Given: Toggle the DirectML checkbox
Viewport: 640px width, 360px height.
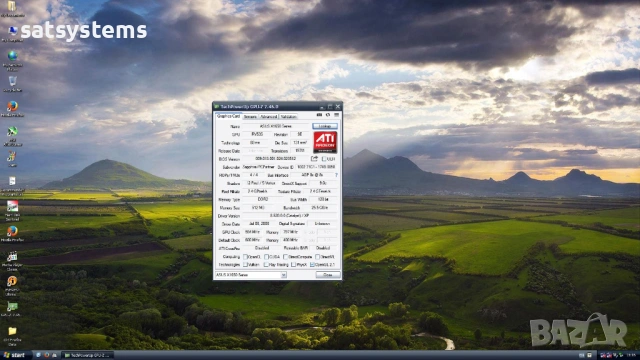Looking at the screenshot, I should (x=318, y=257).
